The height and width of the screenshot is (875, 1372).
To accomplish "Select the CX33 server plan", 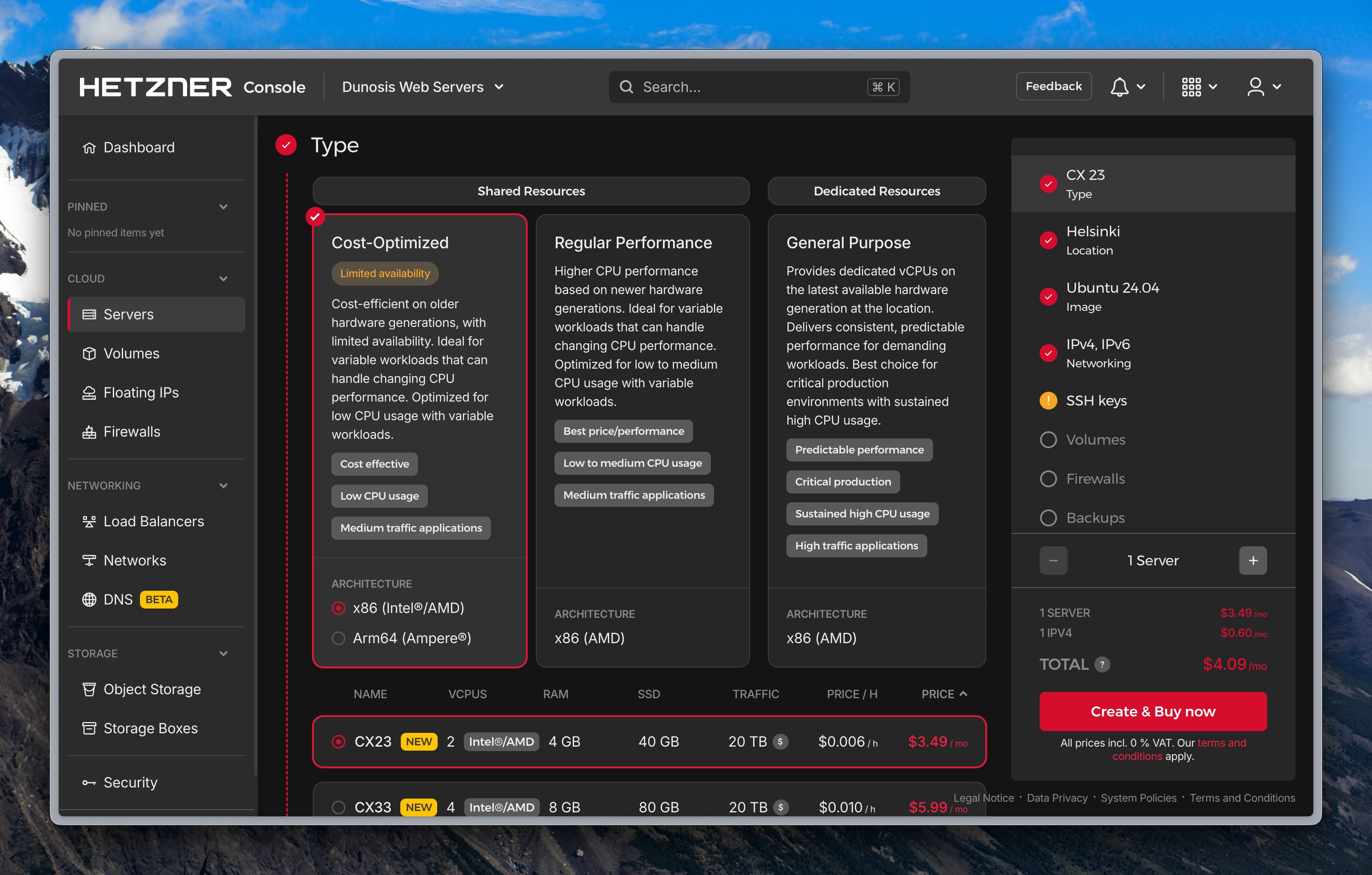I will 339,807.
